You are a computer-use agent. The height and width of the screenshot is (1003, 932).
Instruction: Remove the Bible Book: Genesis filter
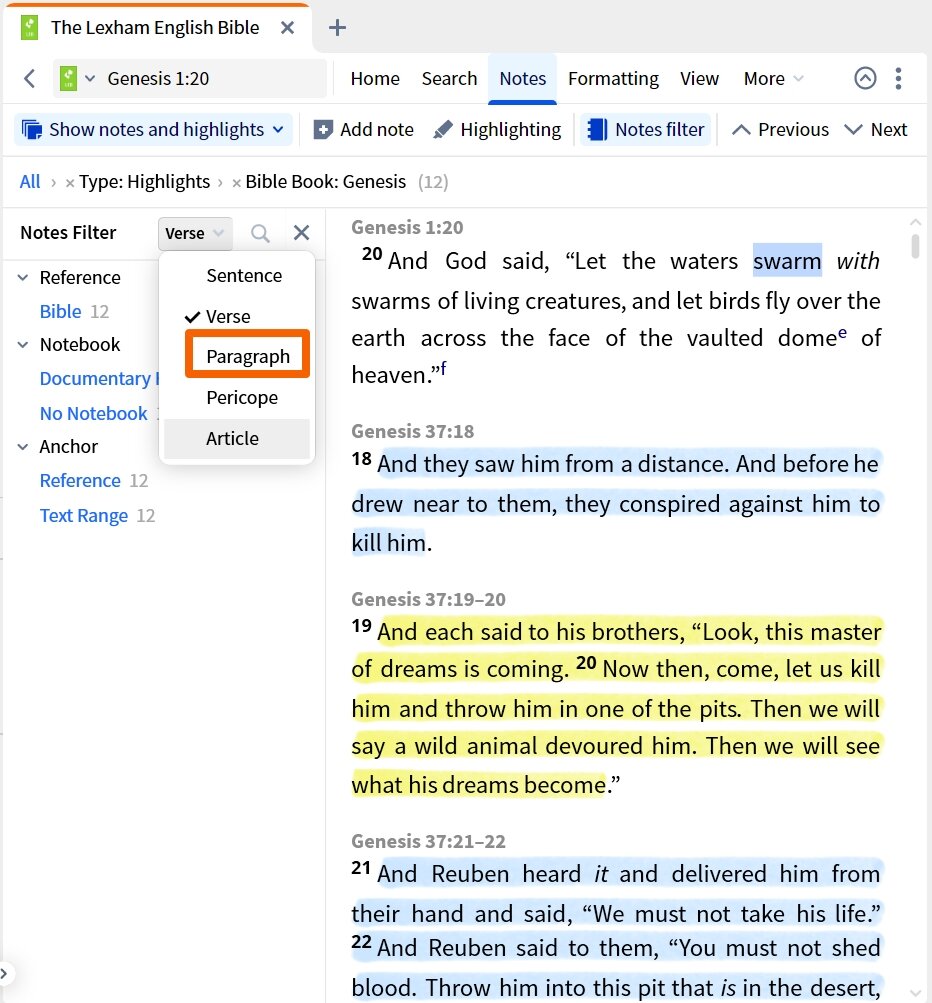click(x=236, y=184)
